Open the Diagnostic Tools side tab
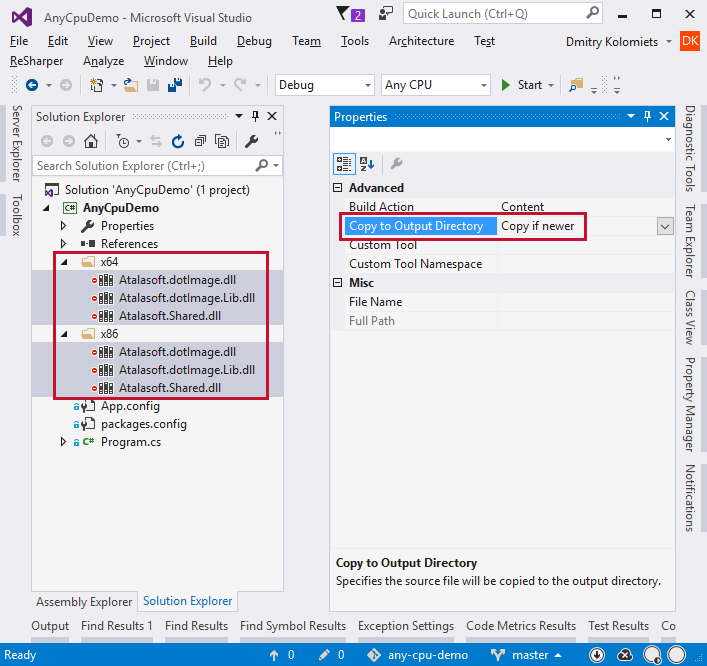Viewport: 707px width, 666px height. tap(690, 148)
